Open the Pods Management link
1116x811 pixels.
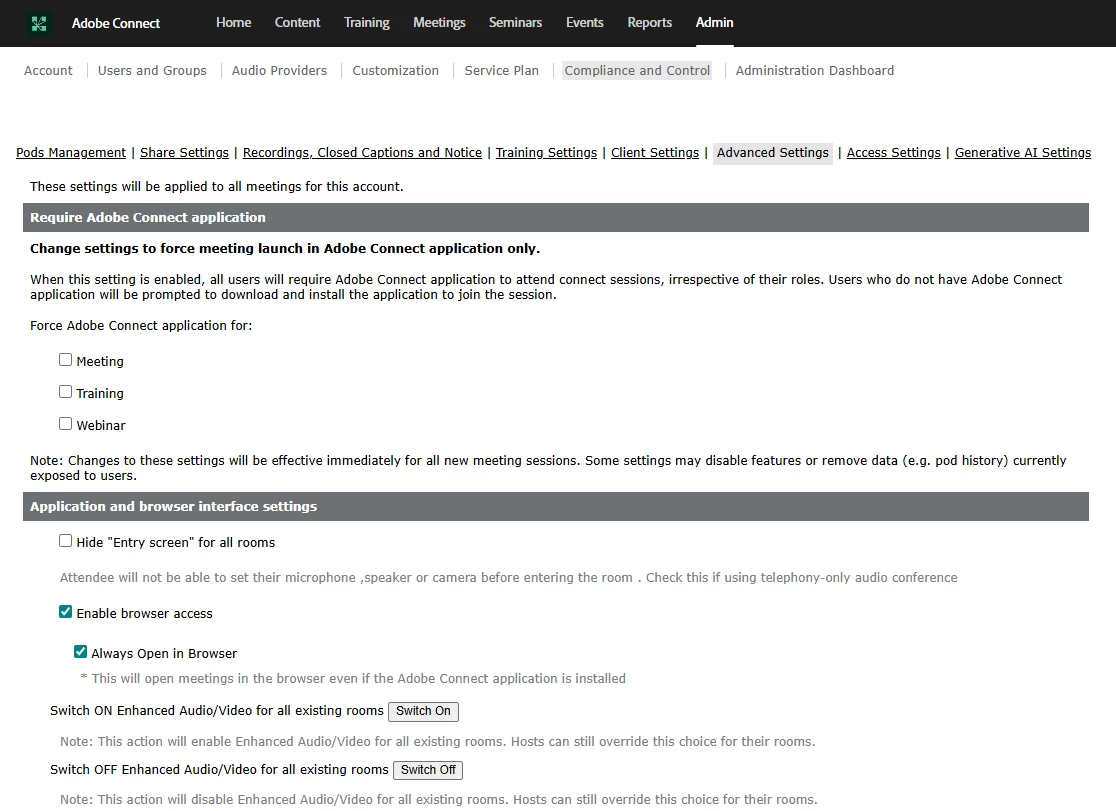pyautogui.click(x=71, y=152)
